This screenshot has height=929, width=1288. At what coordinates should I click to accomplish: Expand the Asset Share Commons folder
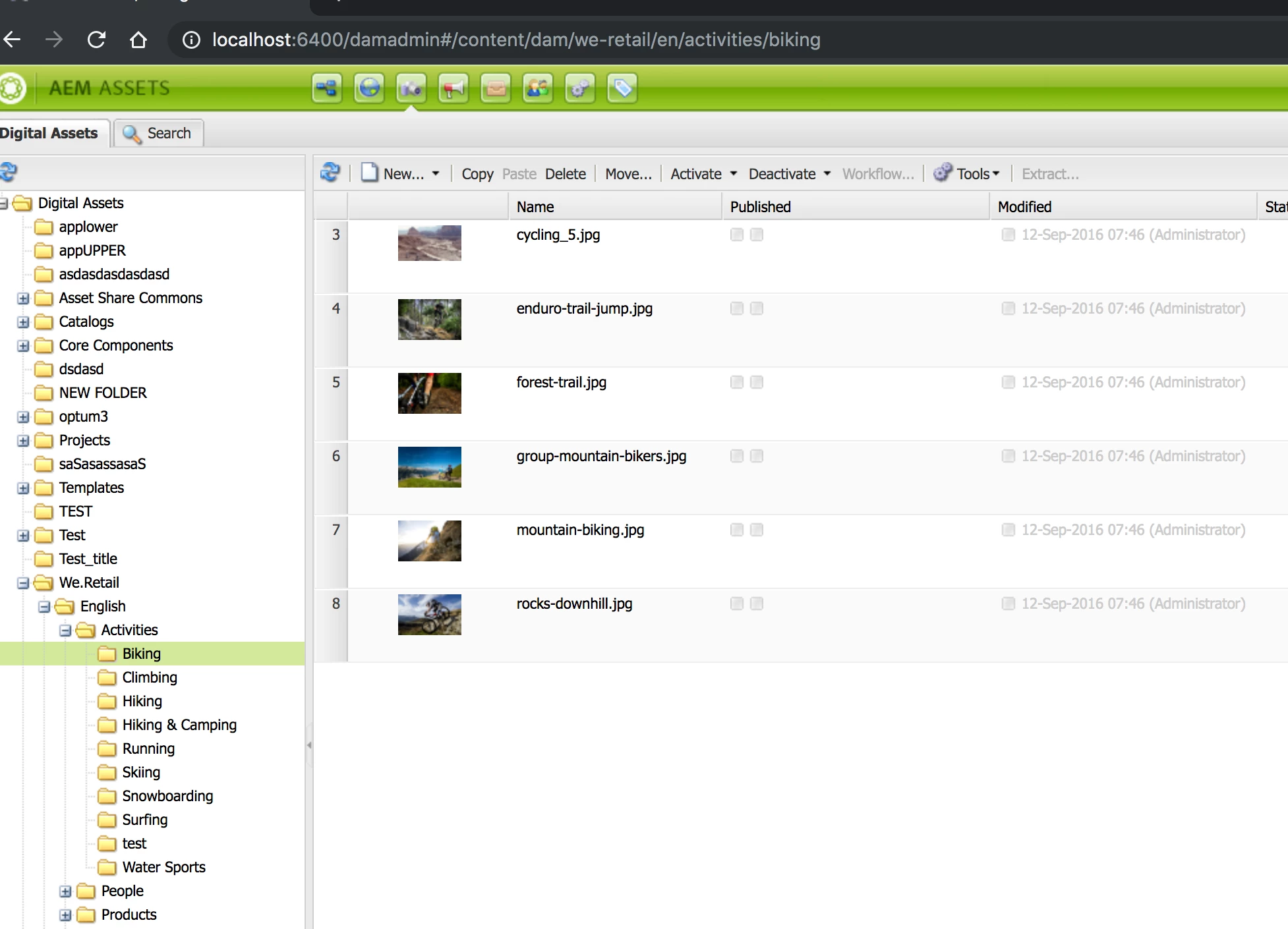point(23,298)
